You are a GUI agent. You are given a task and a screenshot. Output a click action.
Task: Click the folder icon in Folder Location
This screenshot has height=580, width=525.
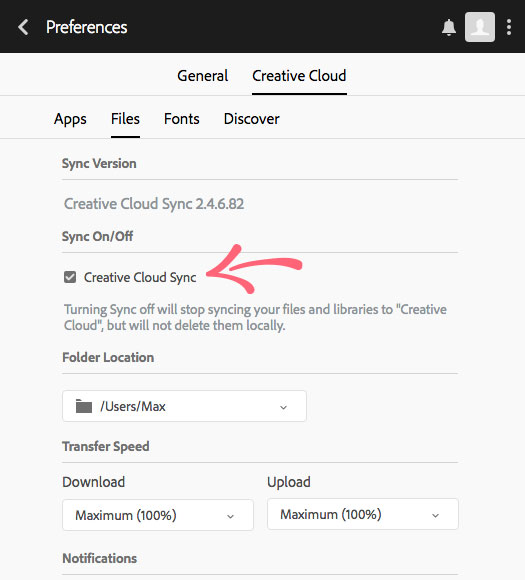[x=84, y=406]
